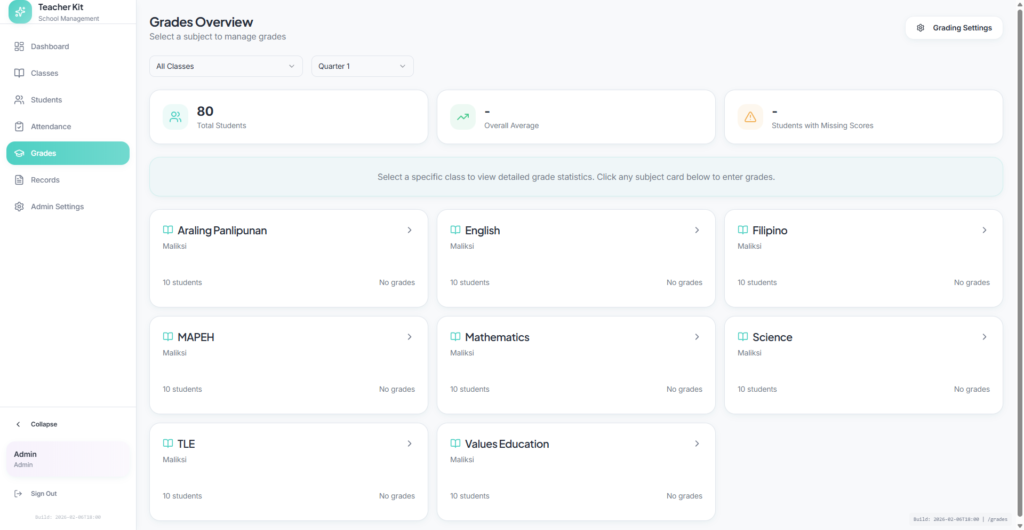Open the Araling Panlipunan subject card

(288, 257)
